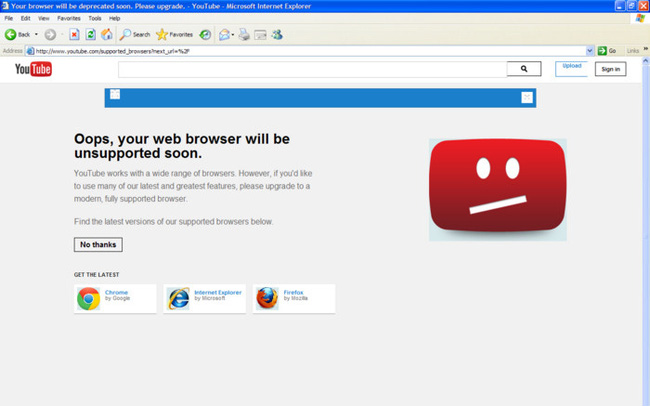
Task: Print the page with printer icon
Action: pyautogui.click(x=245, y=35)
